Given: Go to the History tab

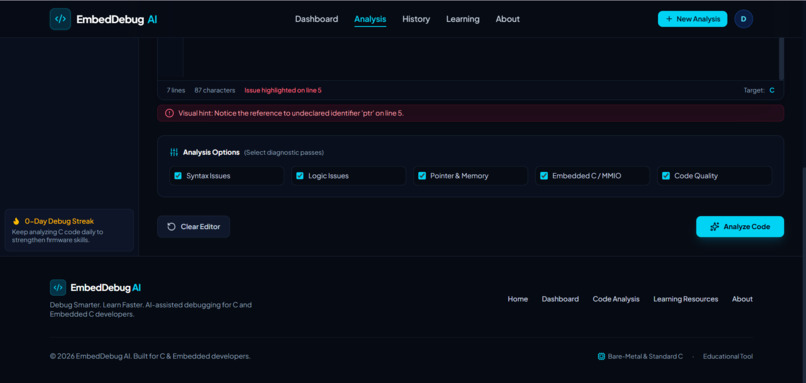Looking at the screenshot, I should pos(416,19).
